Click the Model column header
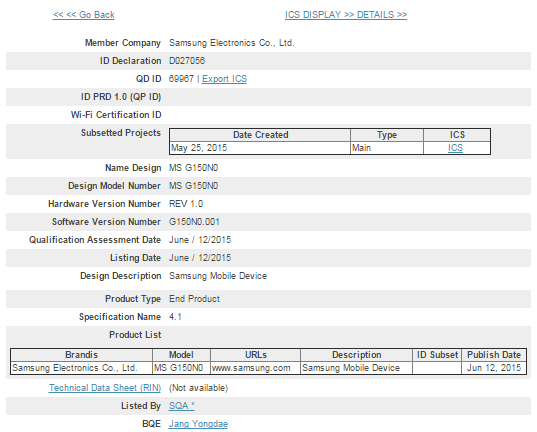537x432 pixels. (181, 355)
